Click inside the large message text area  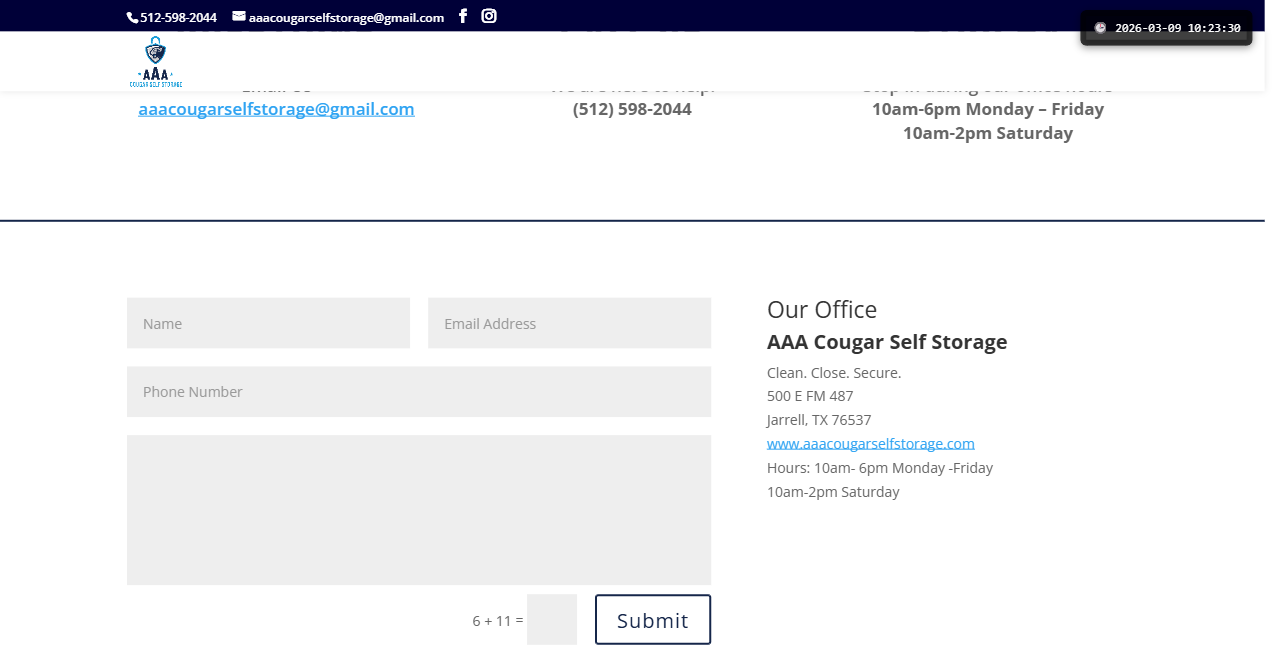click(x=419, y=510)
